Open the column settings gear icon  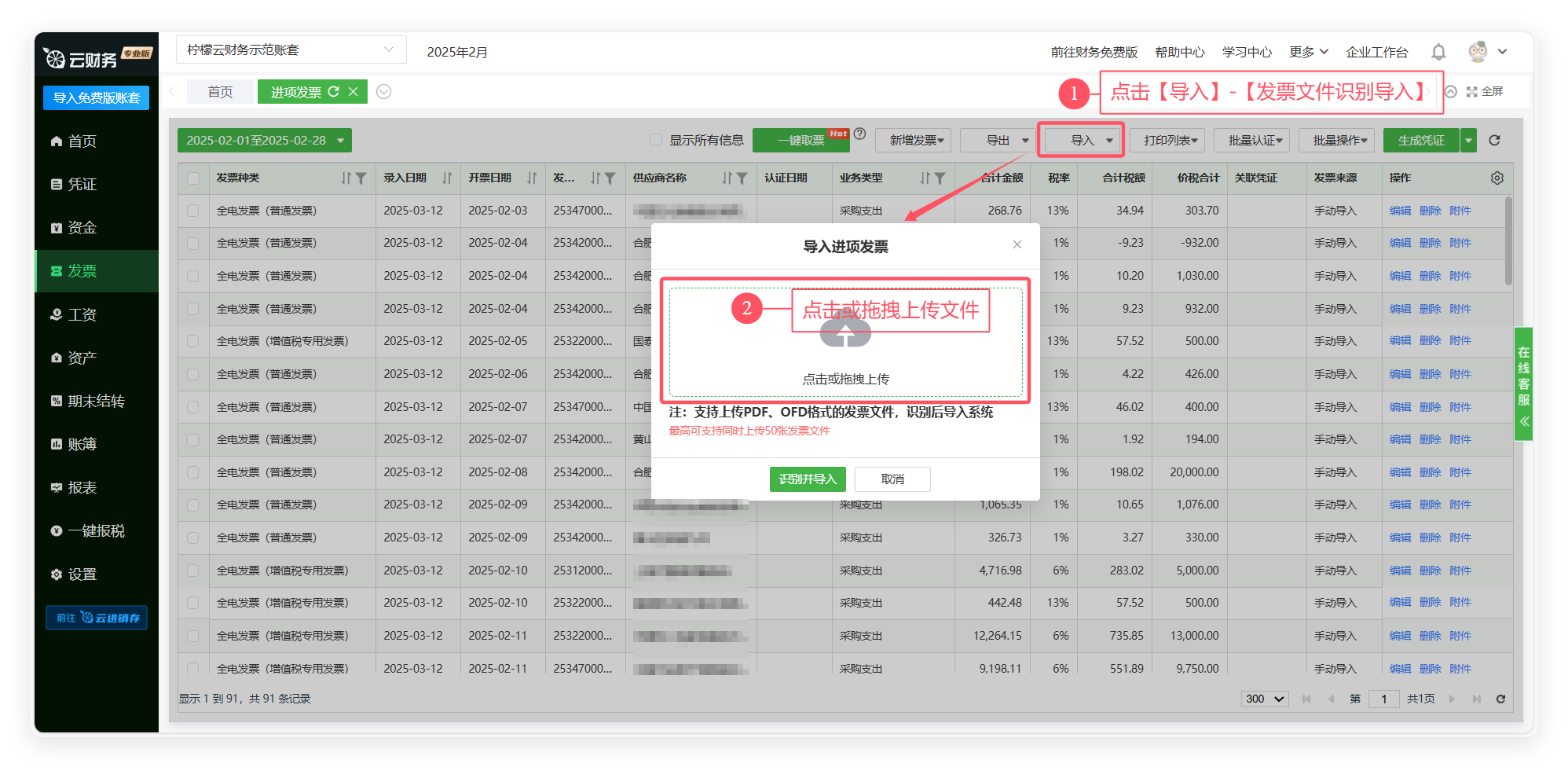pyautogui.click(x=1497, y=178)
